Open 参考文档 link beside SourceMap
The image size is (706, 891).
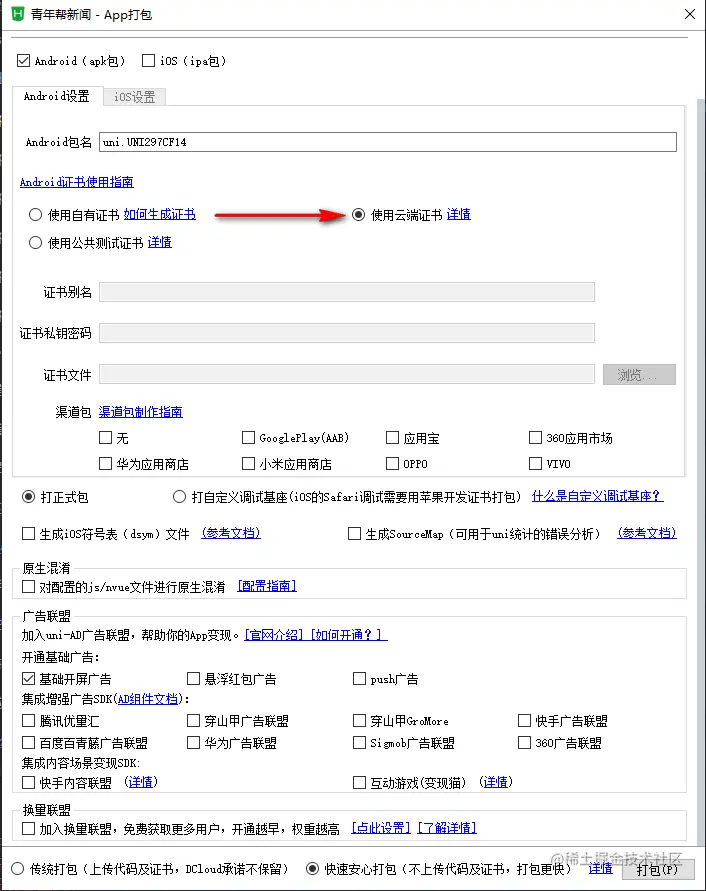647,533
